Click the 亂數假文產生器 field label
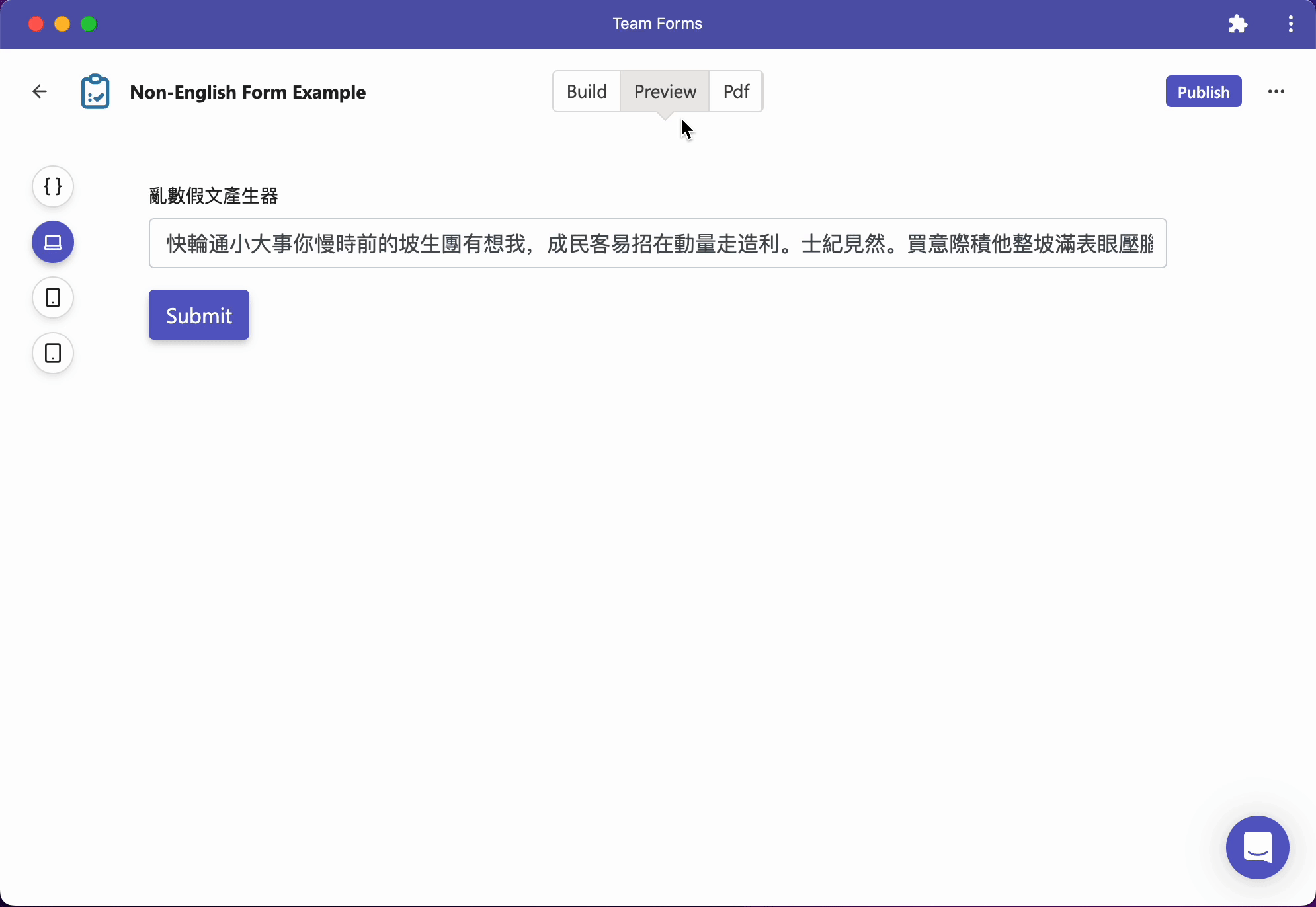The width and height of the screenshot is (1316, 907). pos(214,196)
